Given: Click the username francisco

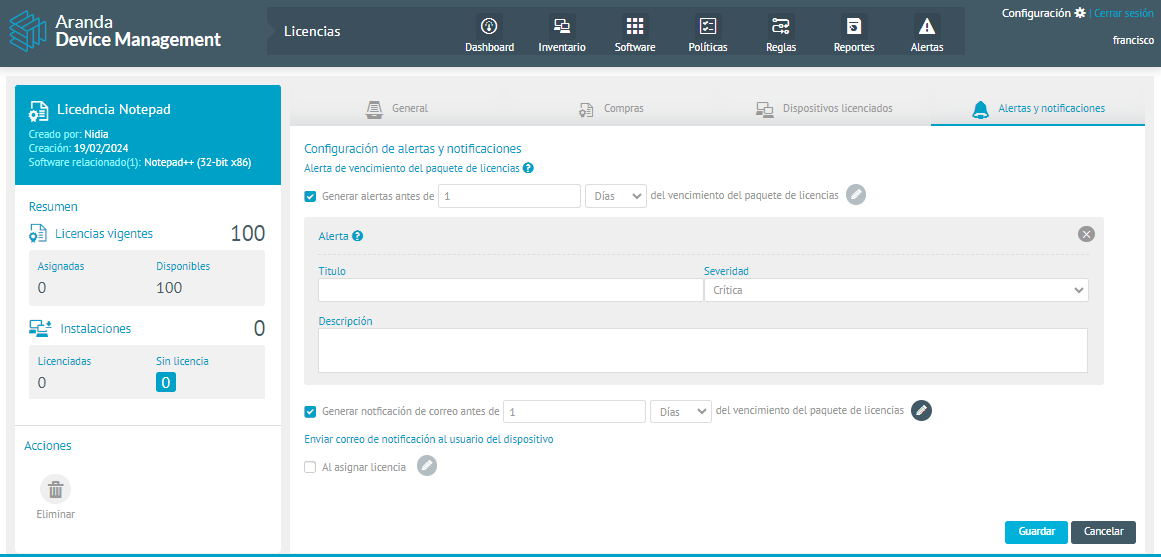Looking at the screenshot, I should tap(1133, 41).
